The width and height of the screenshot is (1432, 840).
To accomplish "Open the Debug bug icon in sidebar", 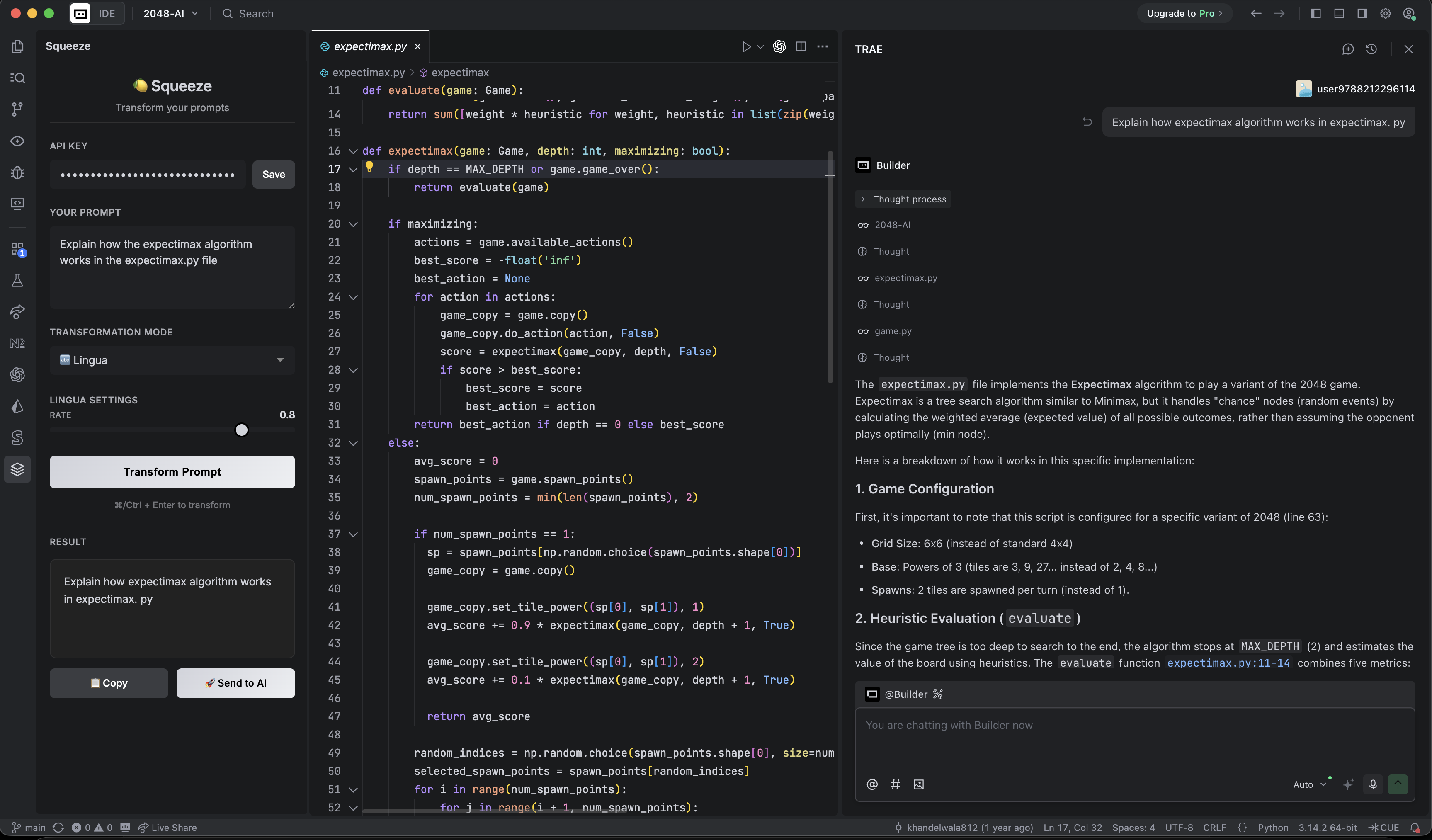I will pyautogui.click(x=17, y=172).
